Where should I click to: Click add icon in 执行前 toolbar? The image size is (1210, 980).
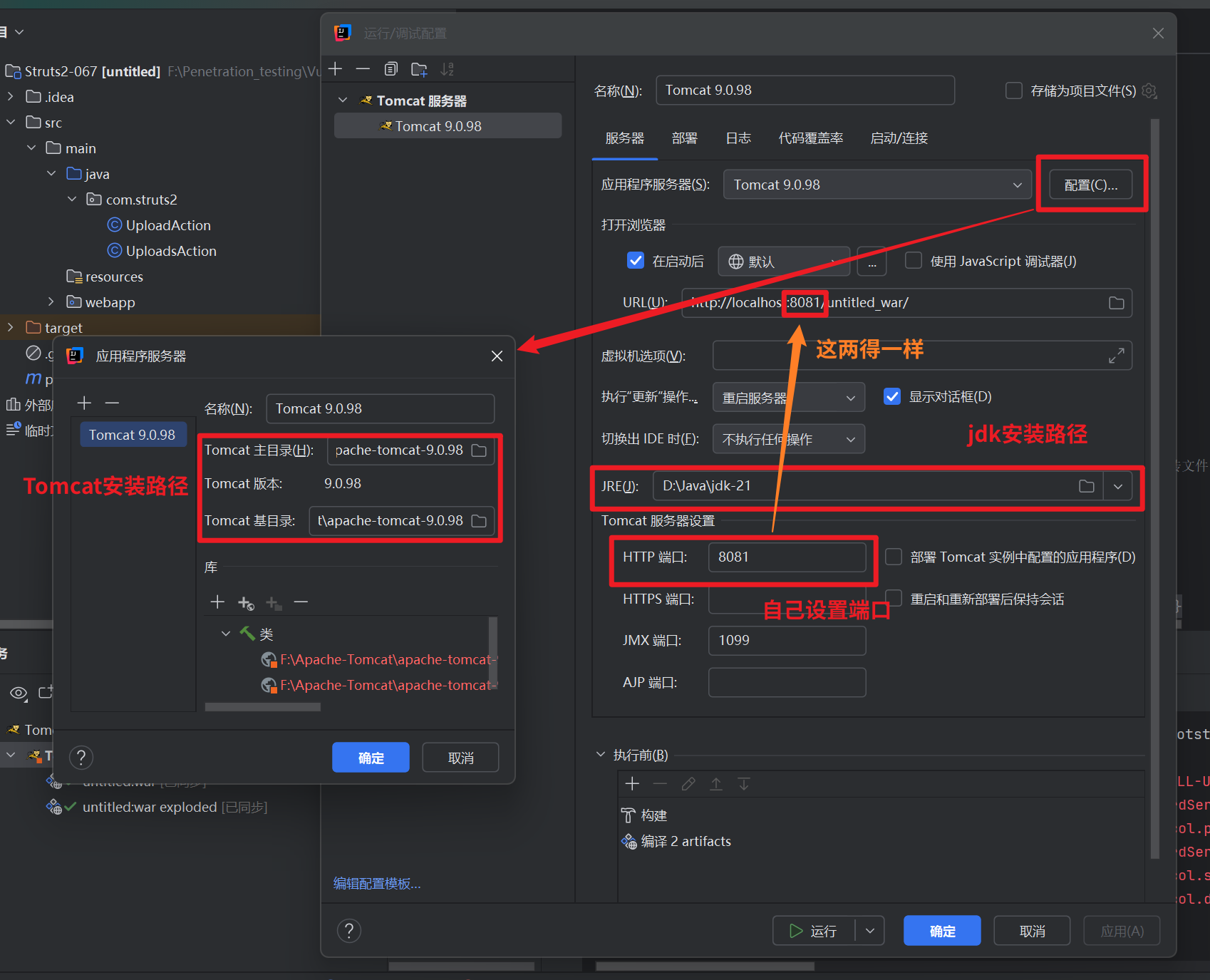pyautogui.click(x=632, y=784)
